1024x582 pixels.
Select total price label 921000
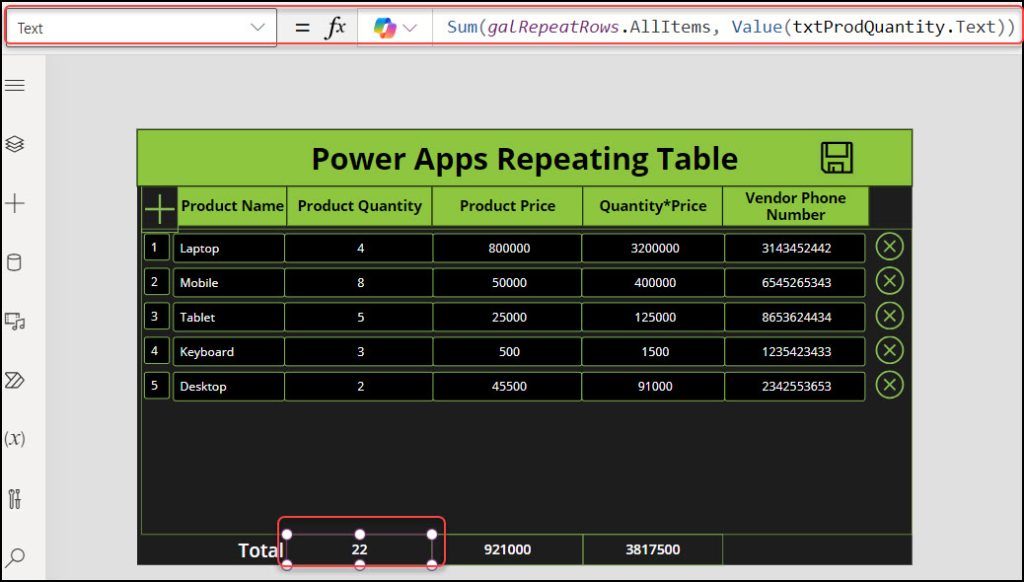point(507,549)
